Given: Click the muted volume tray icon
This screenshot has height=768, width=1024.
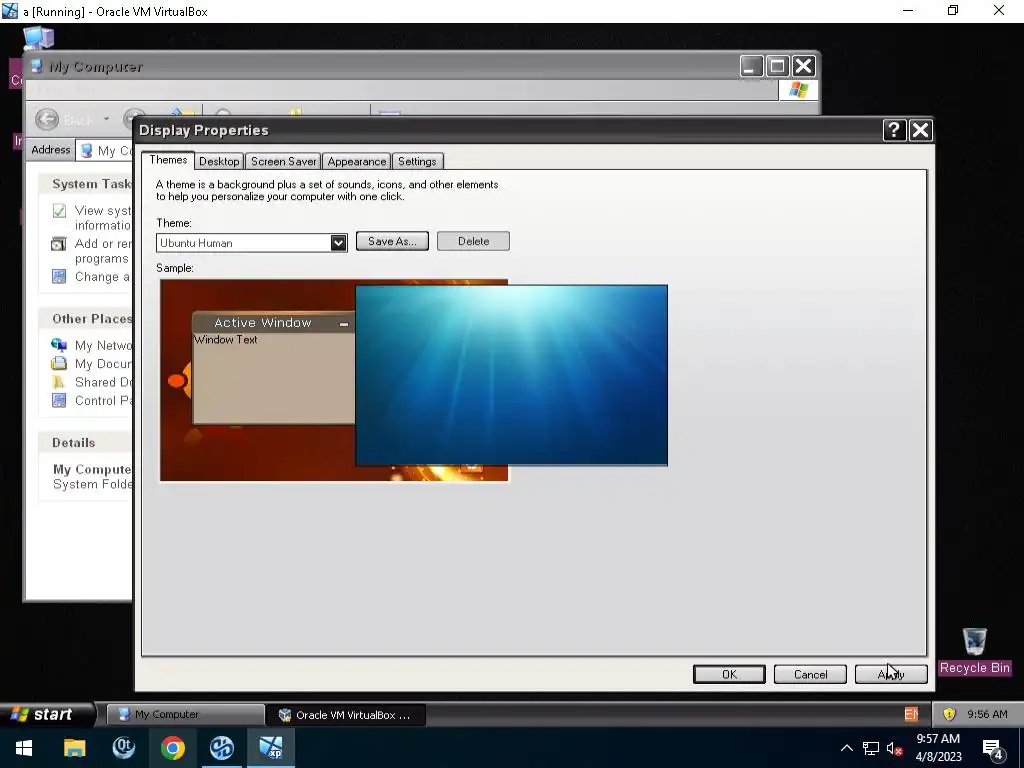Looking at the screenshot, I should [895, 749].
